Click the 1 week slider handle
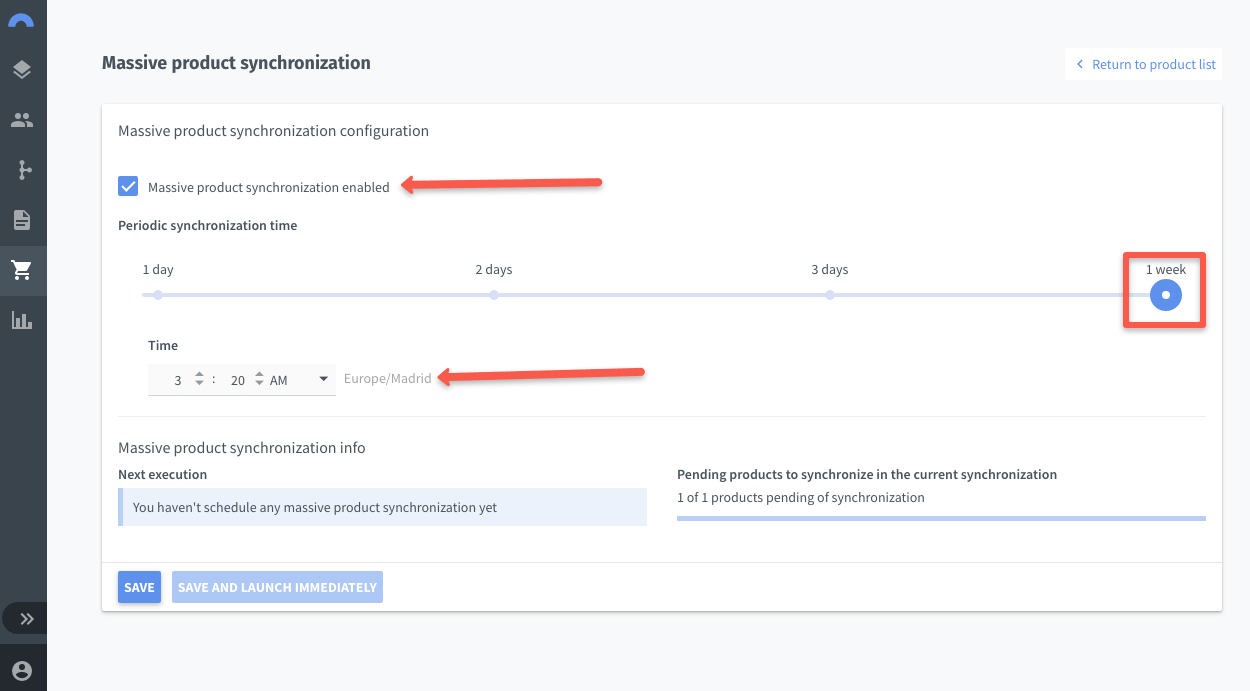Image resolution: width=1250 pixels, height=691 pixels. [x=1166, y=295]
